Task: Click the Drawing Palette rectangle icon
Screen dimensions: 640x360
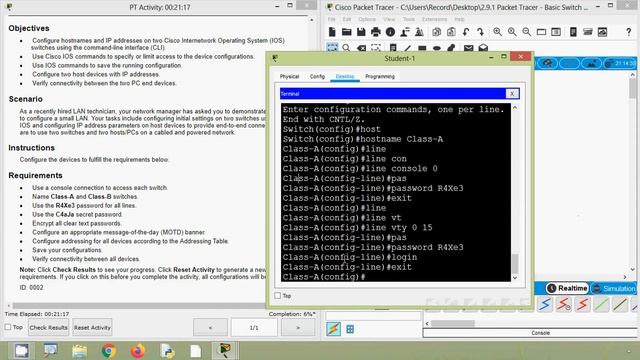Action: tap(541, 32)
